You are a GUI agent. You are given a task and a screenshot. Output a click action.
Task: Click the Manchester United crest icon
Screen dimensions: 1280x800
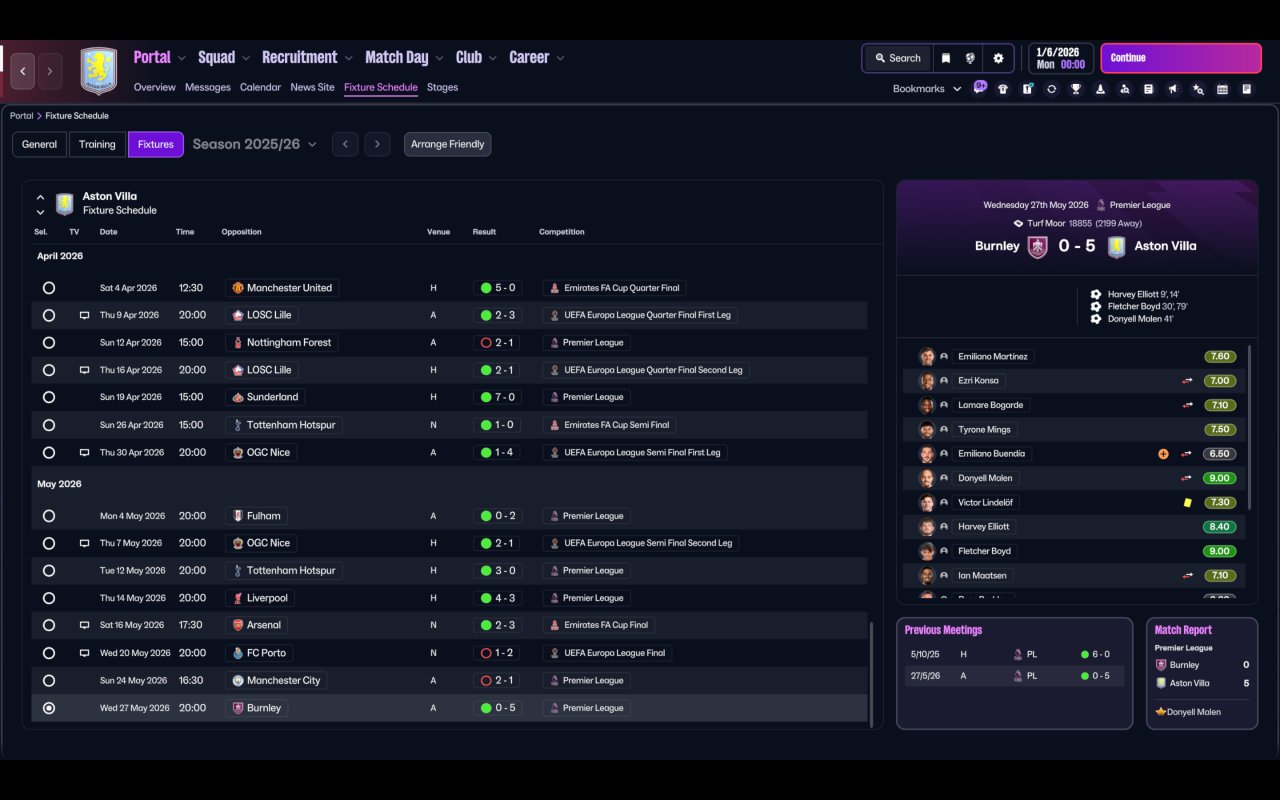(237, 288)
